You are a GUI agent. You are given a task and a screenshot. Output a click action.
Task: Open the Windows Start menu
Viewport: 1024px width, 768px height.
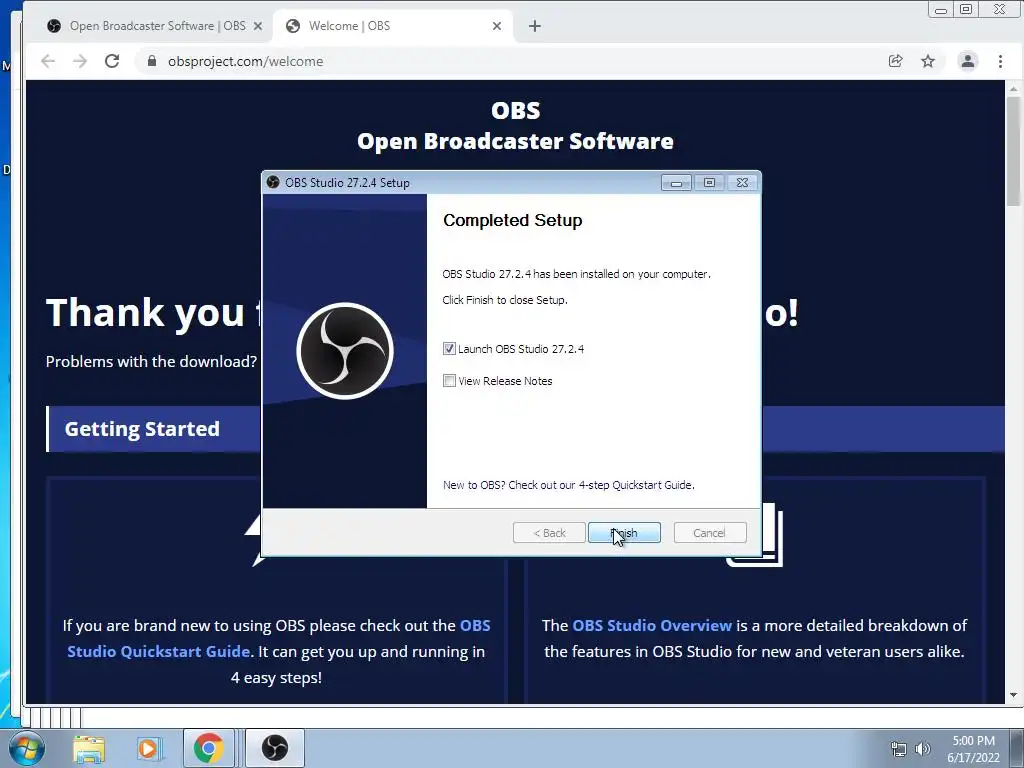click(27, 748)
